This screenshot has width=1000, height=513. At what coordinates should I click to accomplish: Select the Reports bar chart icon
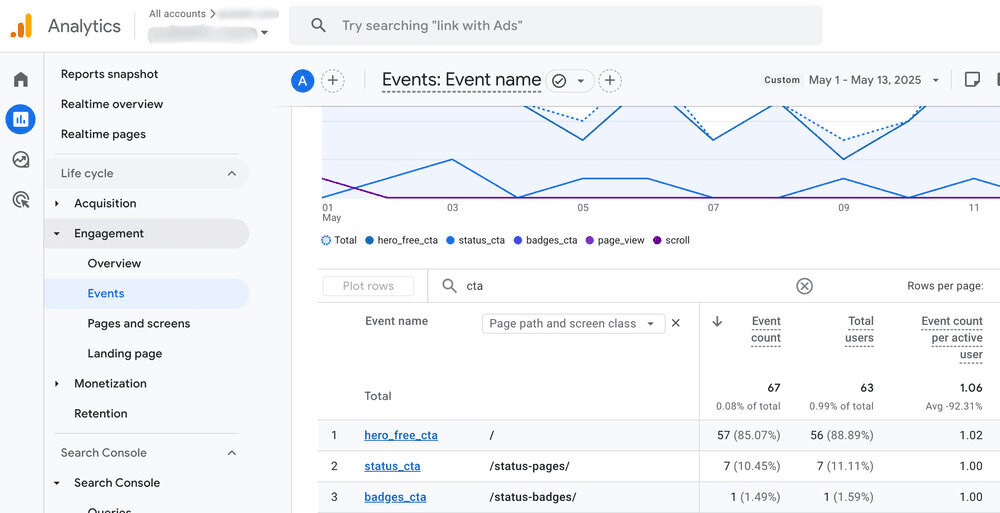pyautogui.click(x=21, y=120)
